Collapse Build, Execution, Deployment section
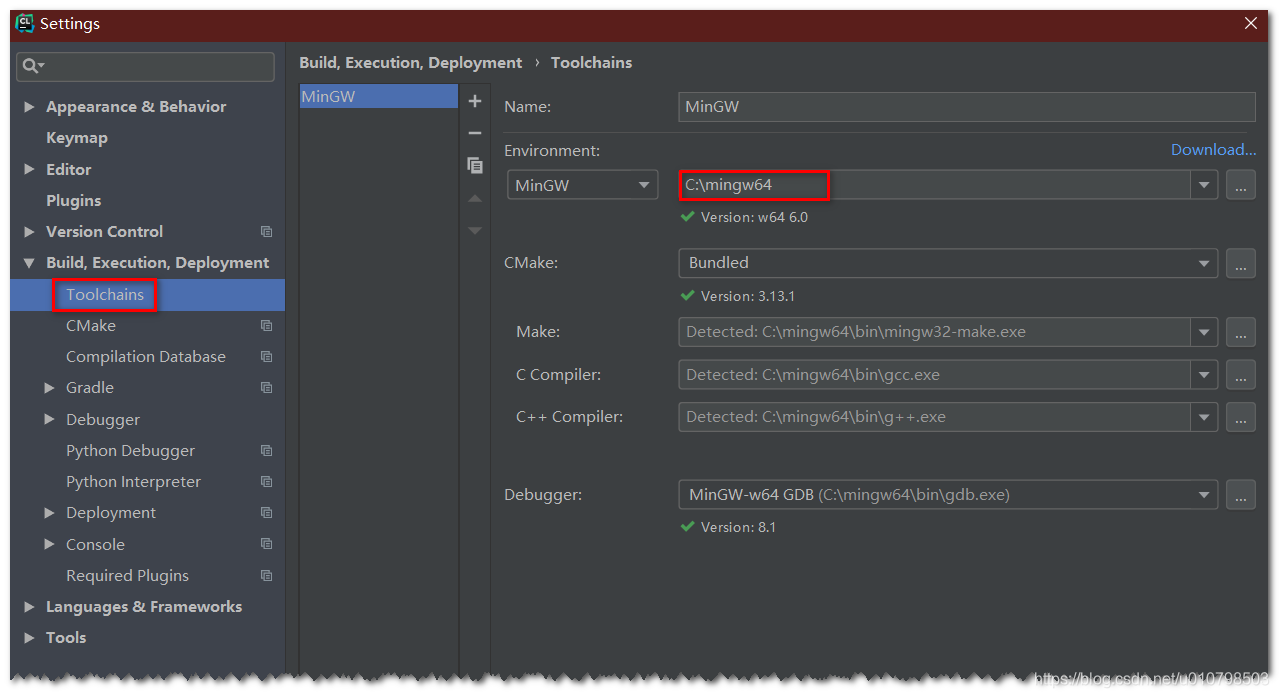 [29, 263]
